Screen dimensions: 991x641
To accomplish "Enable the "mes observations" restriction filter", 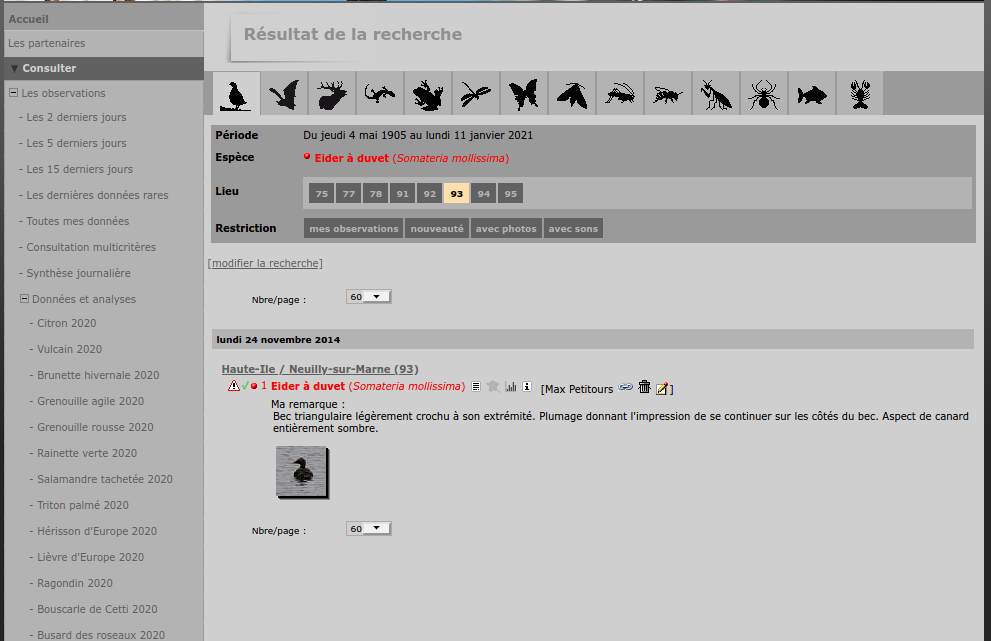I will pyautogui.click(x=354, y=229).
